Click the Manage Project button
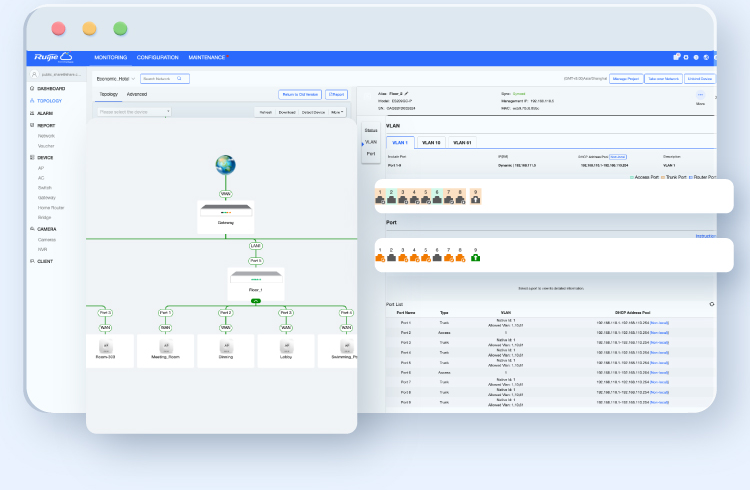Viewport: 750px width, 490px height. [x=625, y=78]
